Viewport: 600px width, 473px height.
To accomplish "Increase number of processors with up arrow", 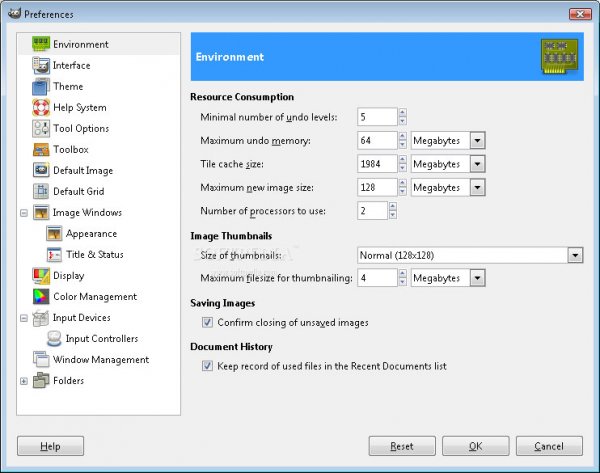I will [x=393, y=207].
